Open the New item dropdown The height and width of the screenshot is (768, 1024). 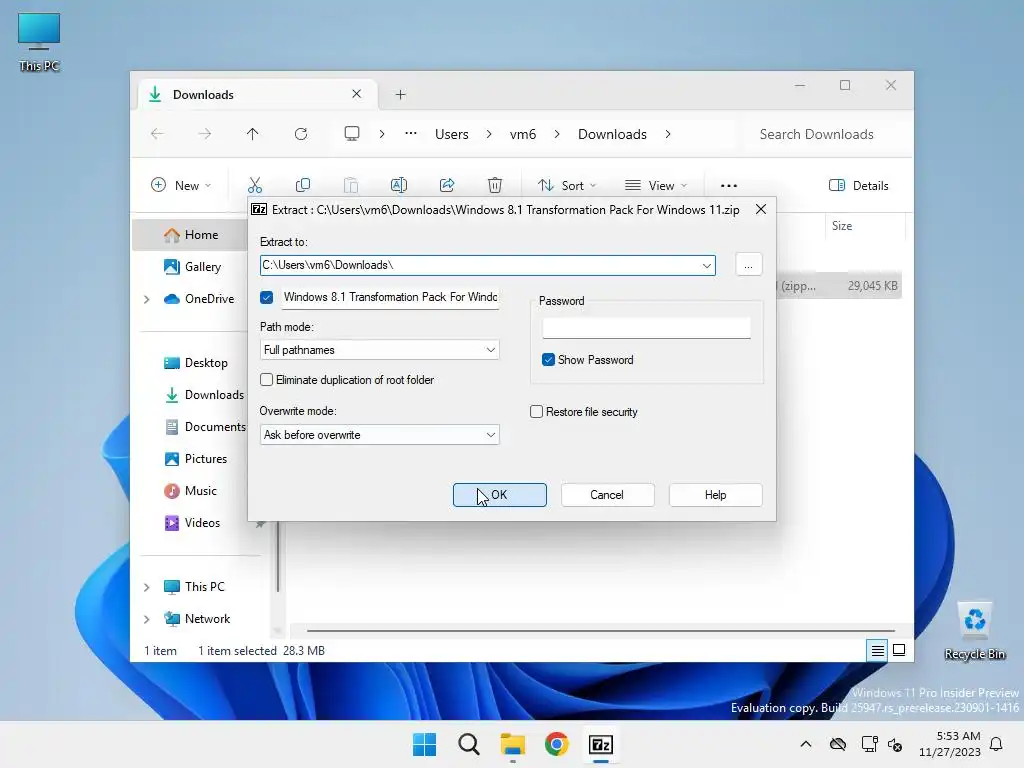181,185
